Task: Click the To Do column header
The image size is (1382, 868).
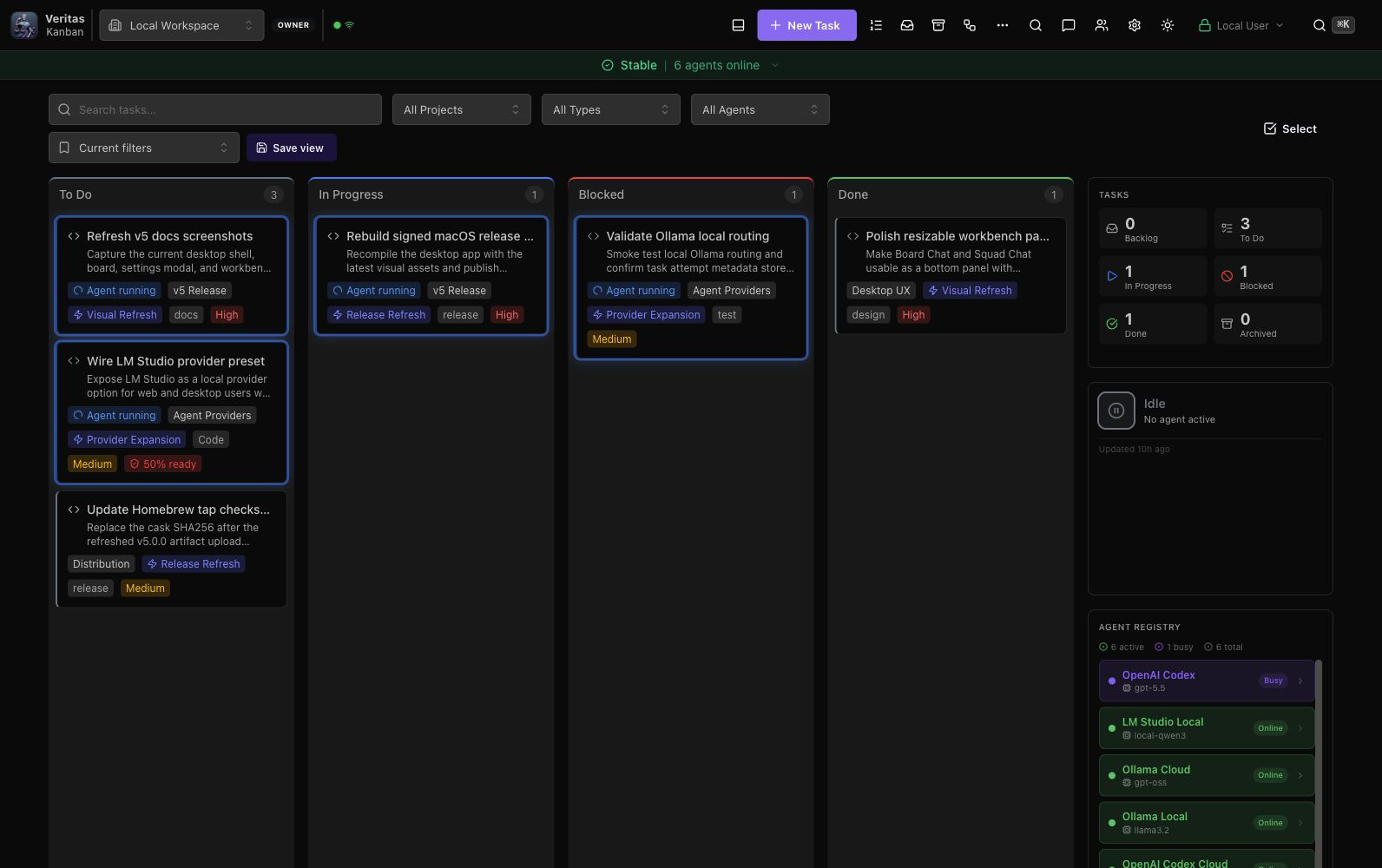Action: pyautogui.click(x=171, y=194)
